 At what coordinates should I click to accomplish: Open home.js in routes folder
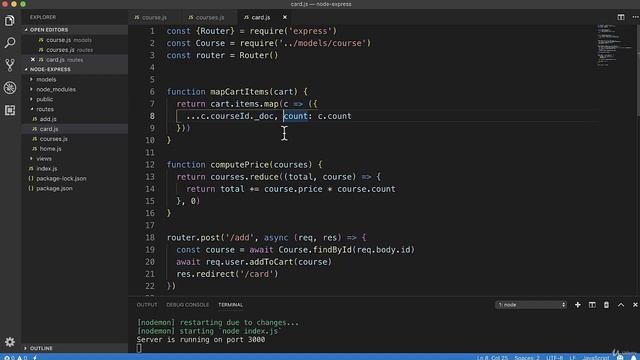click(50, 149)
